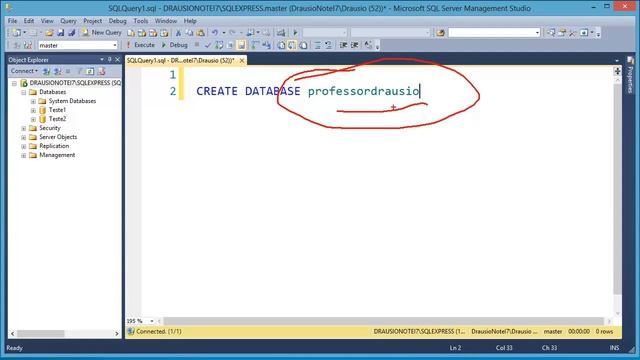Click Object Explorer connect server icon
640x360 pixels.
click(x=47, y=71)
